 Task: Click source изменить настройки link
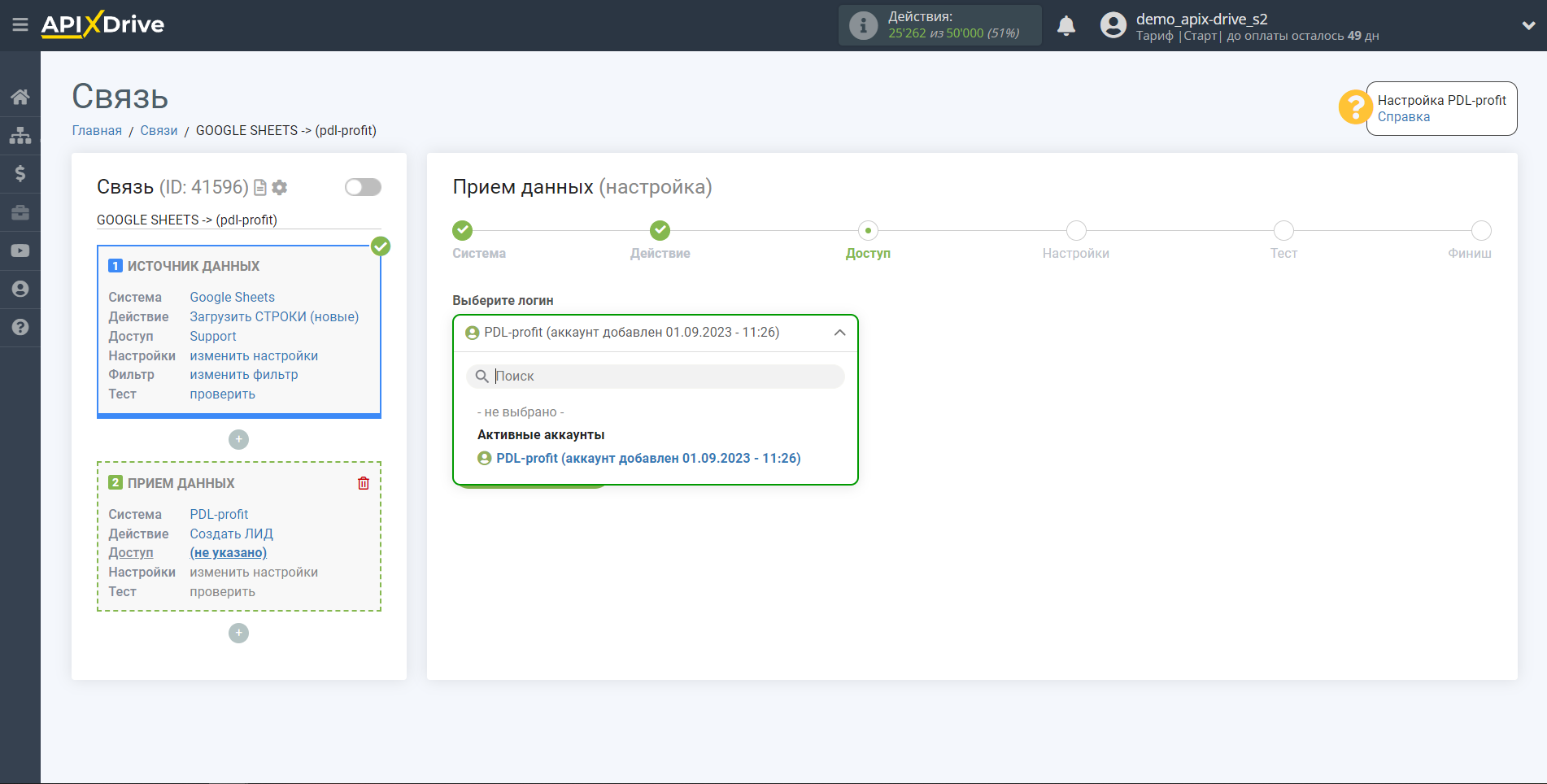pyautogui.click(x=254, y=356)
